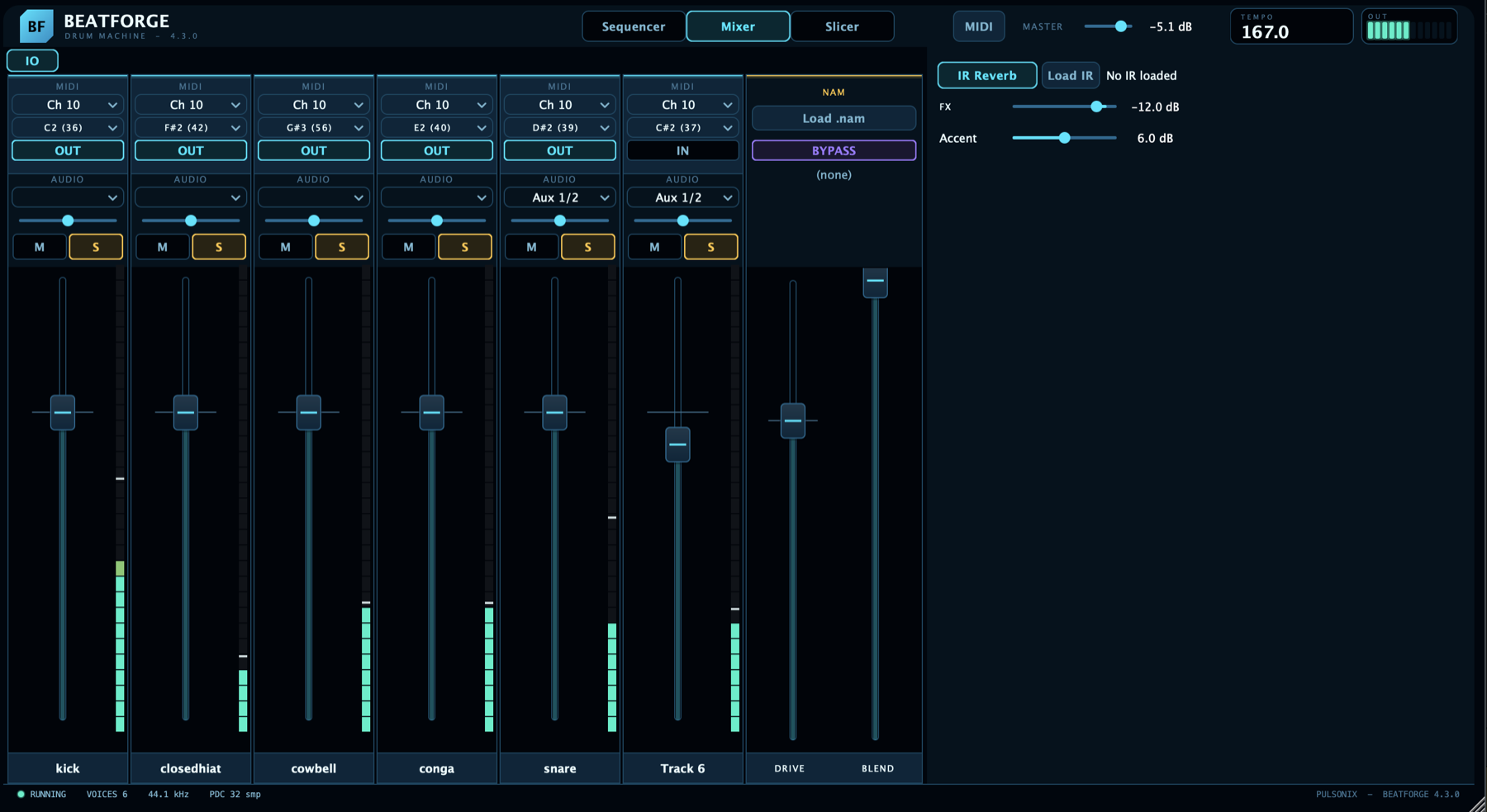Open conga note E2 (40) dropdown

tap(437, 127)
